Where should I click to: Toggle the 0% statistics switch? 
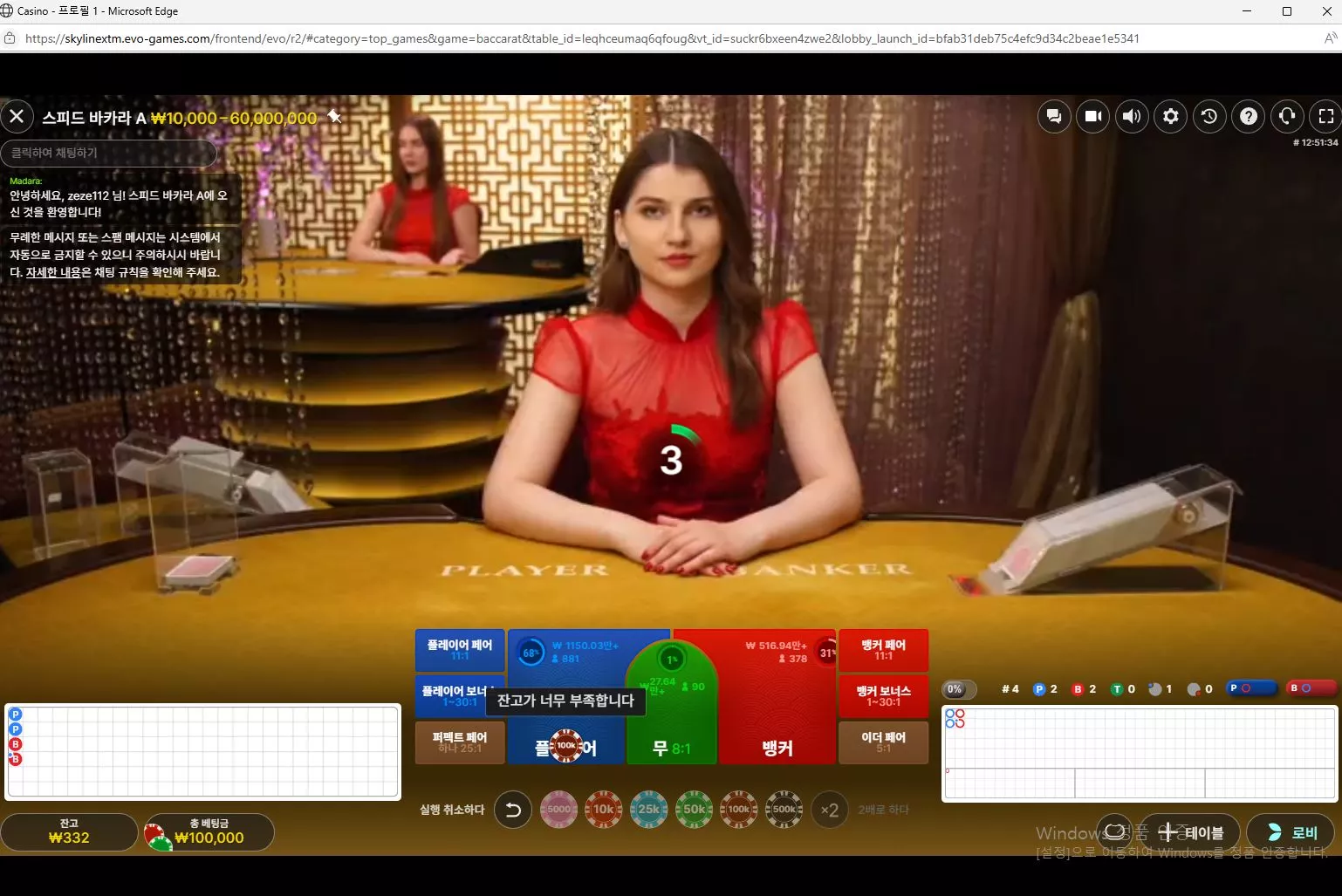(x=959, y=689)
